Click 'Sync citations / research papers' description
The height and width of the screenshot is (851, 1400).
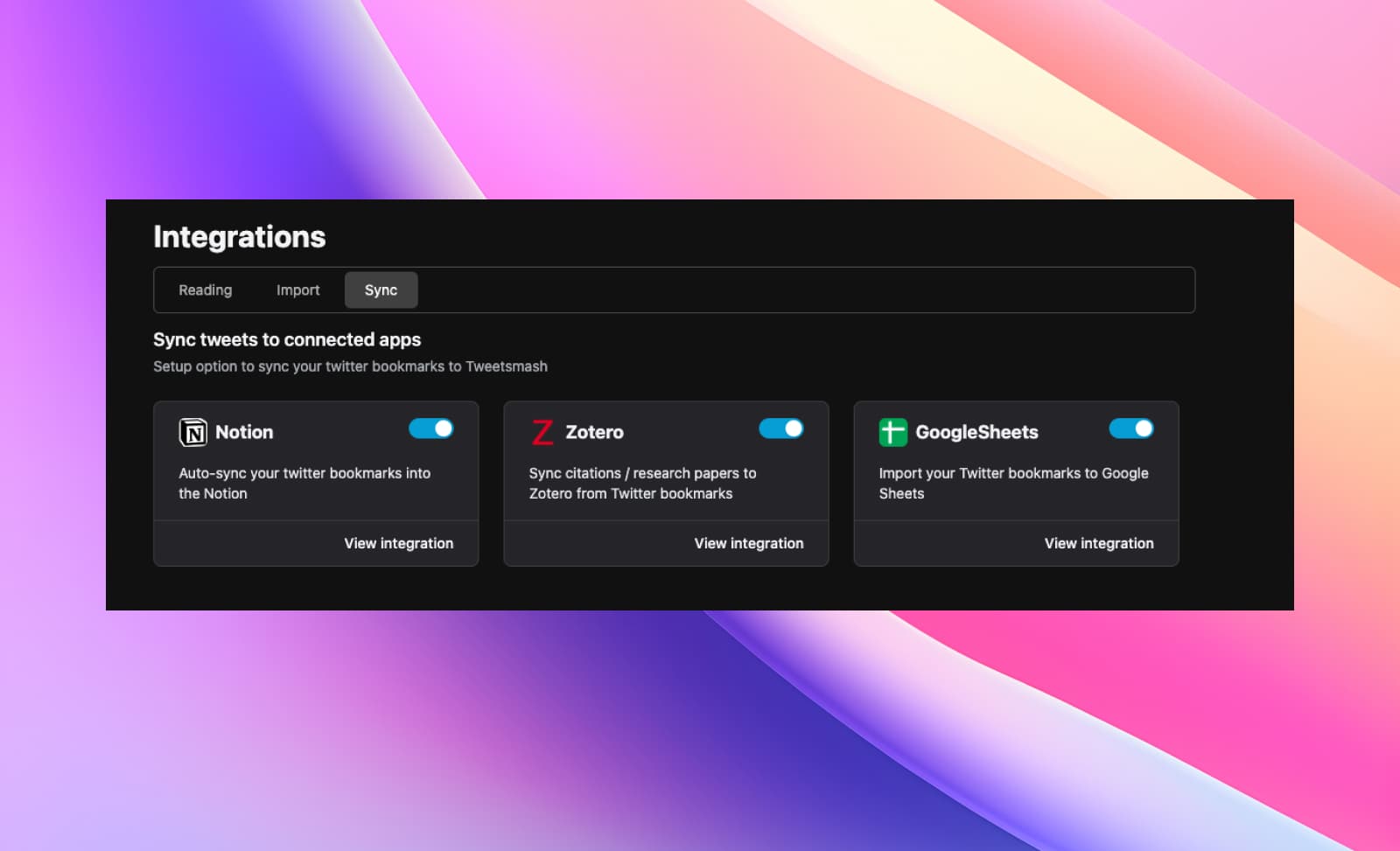[642, 483]
